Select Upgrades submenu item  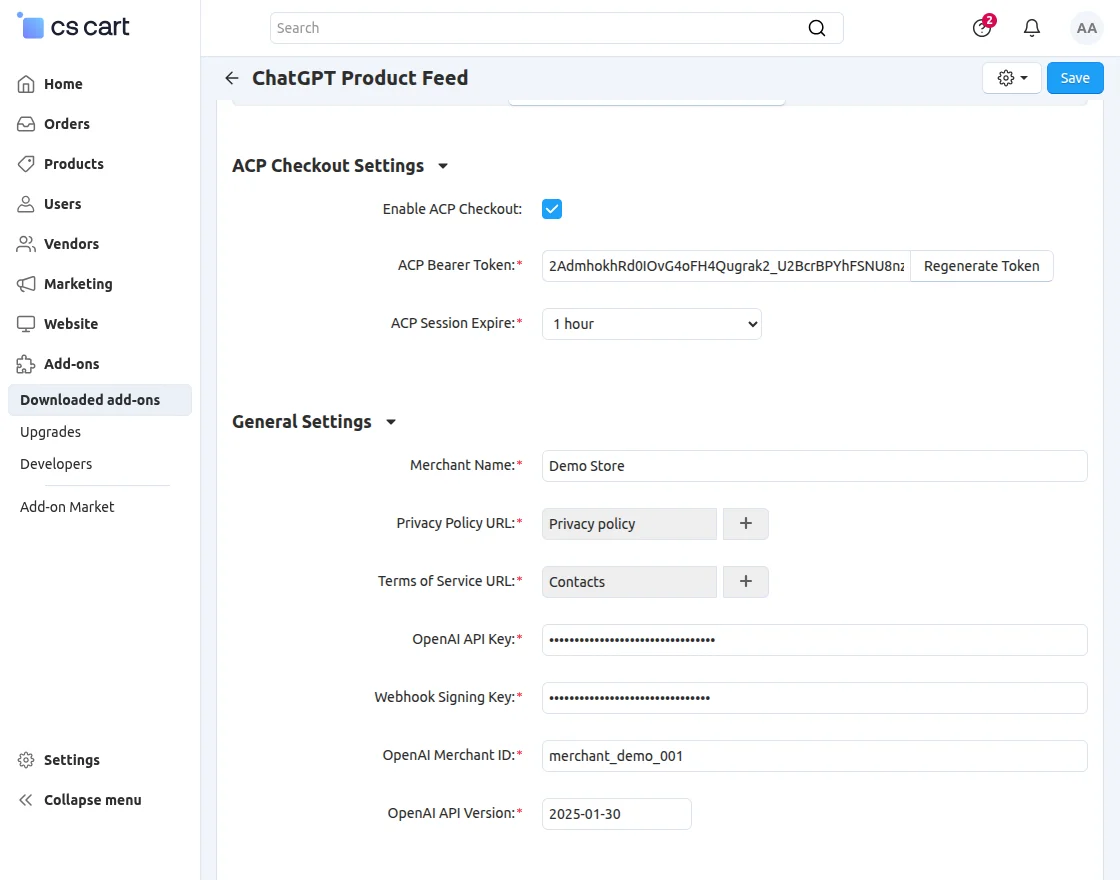click(50, 432)
